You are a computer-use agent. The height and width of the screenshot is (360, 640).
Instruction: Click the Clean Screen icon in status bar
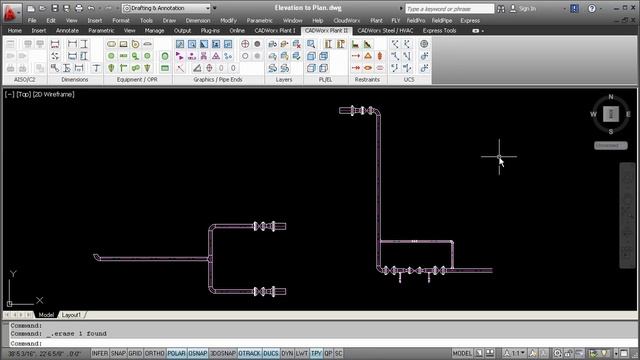point(624,353)
